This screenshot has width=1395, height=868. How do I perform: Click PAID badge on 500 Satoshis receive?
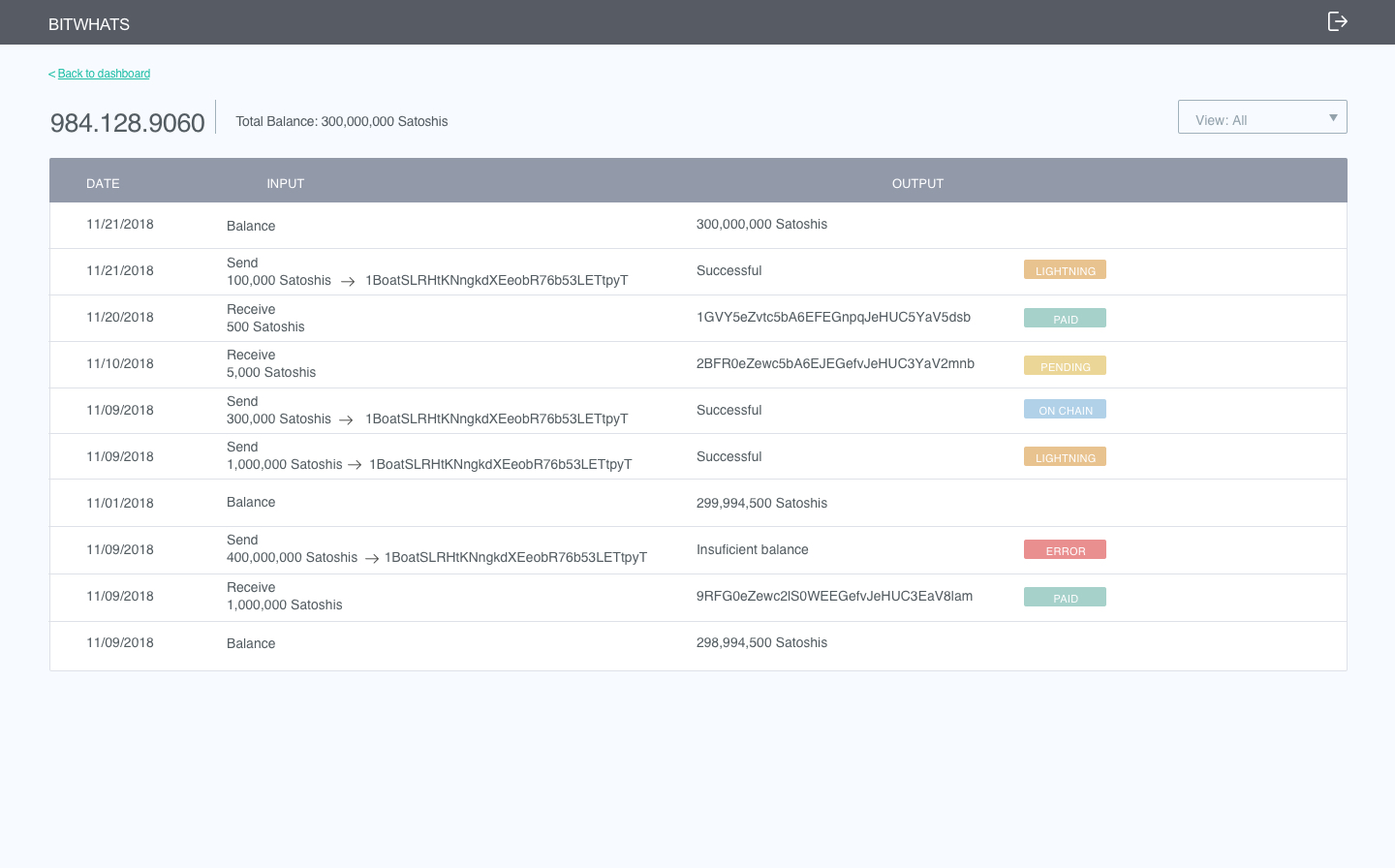(x=1065, y=318)
